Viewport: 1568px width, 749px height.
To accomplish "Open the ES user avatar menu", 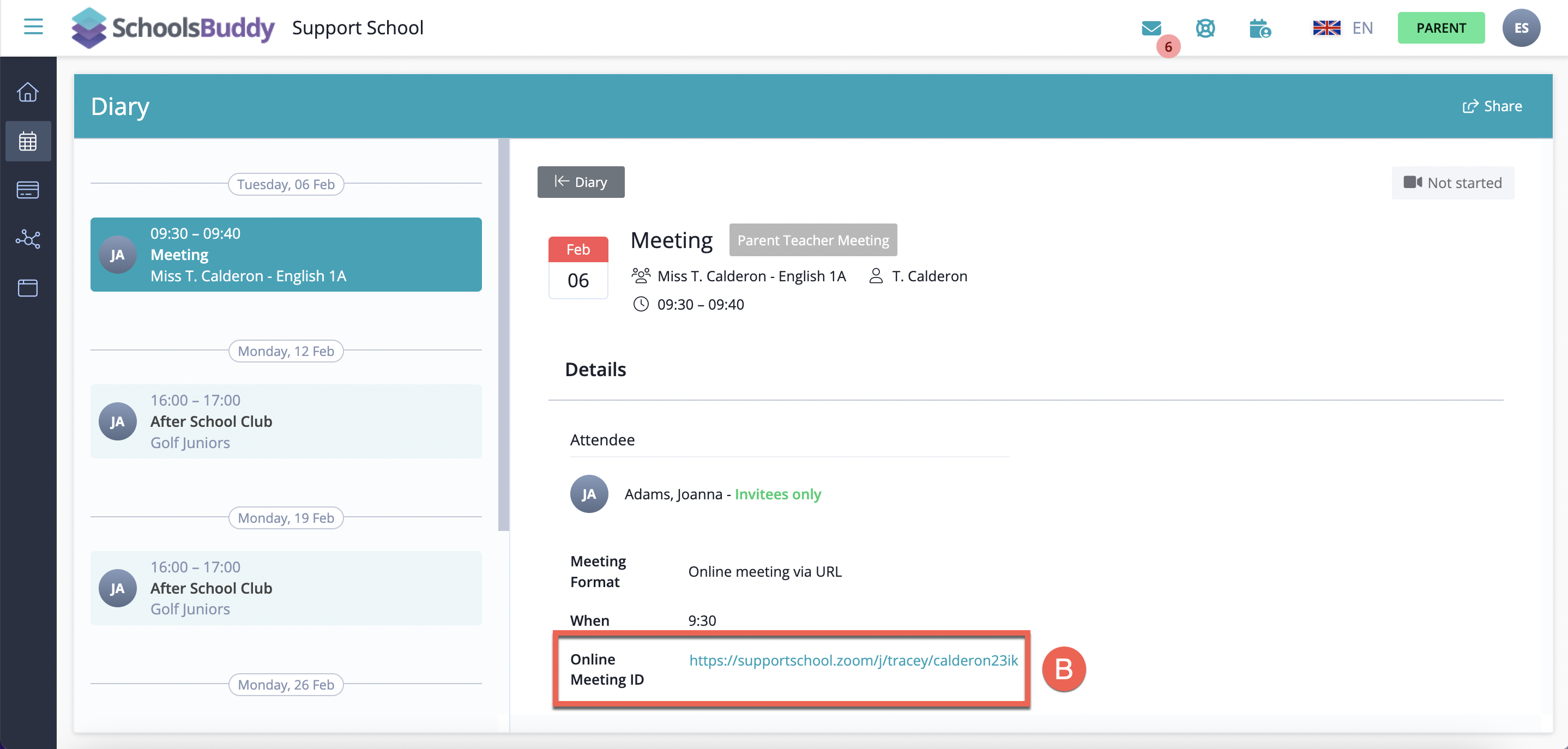I will point(1521,28).
